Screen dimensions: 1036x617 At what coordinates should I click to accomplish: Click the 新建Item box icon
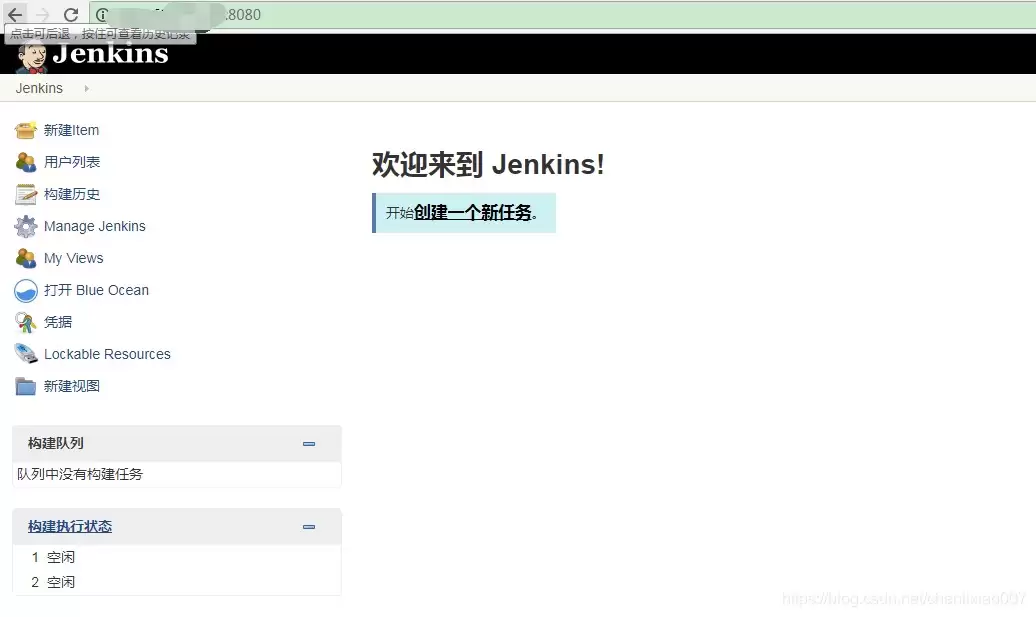tap(26, 130)
